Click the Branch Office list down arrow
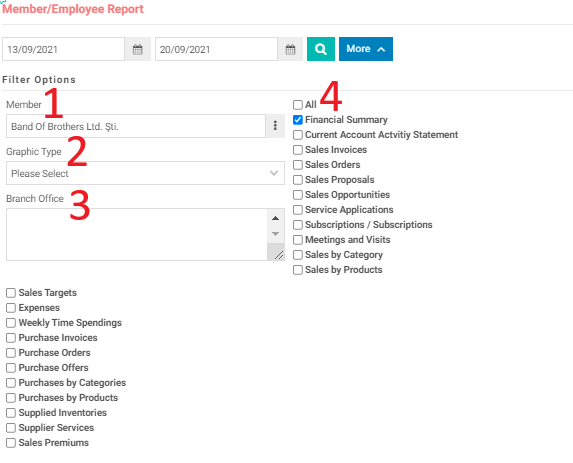 click(x=276, y=234)
